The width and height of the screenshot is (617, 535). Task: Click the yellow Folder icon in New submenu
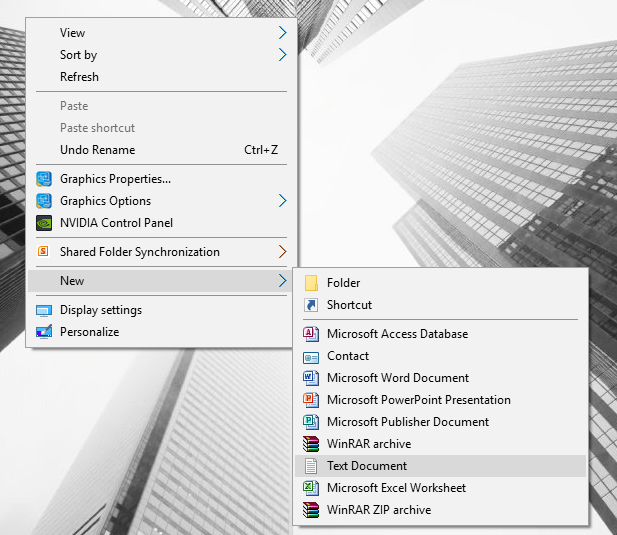pos(311,283)
